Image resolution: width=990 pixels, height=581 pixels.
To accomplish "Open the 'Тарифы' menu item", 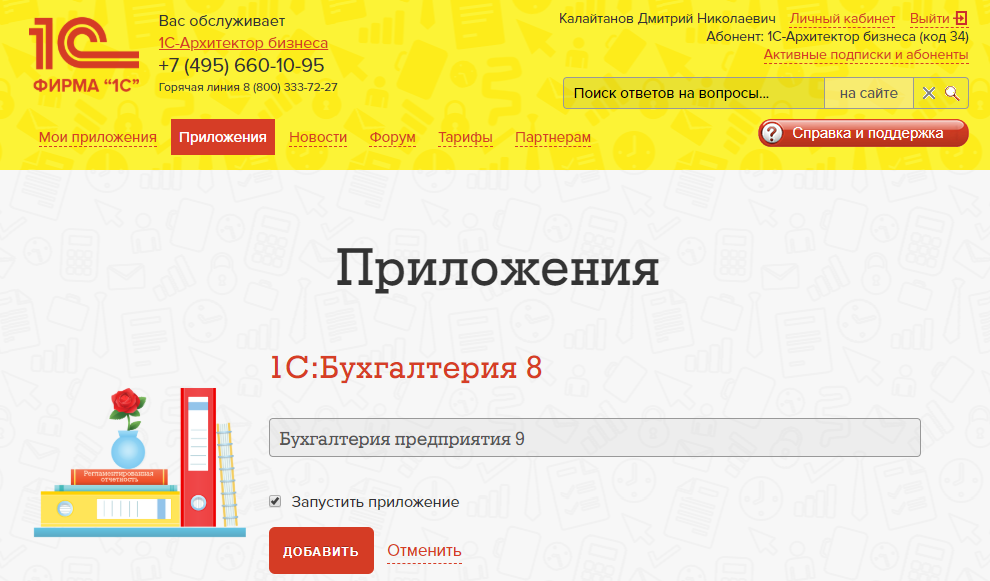I will pos(465,137).
